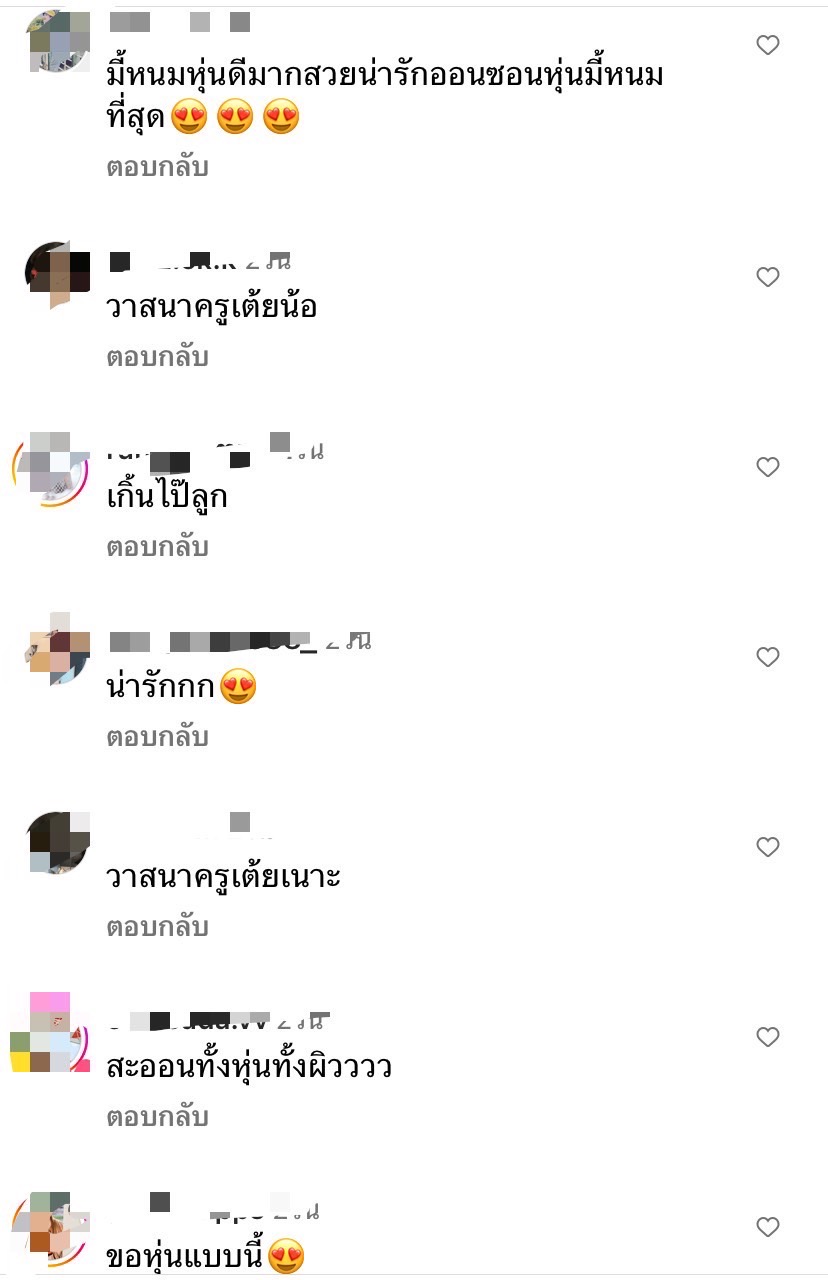
Task: Like the top comment about มี้หนม
Action: click(767, 45)
